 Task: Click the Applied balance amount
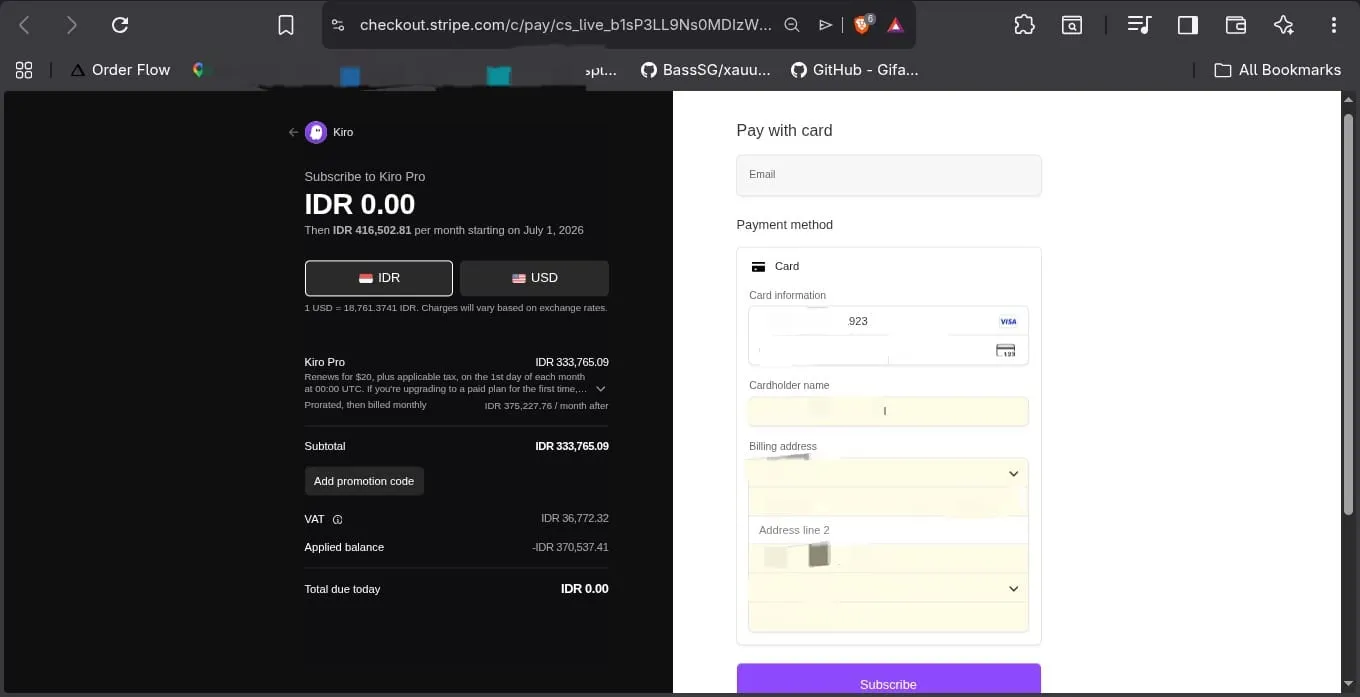569,548
